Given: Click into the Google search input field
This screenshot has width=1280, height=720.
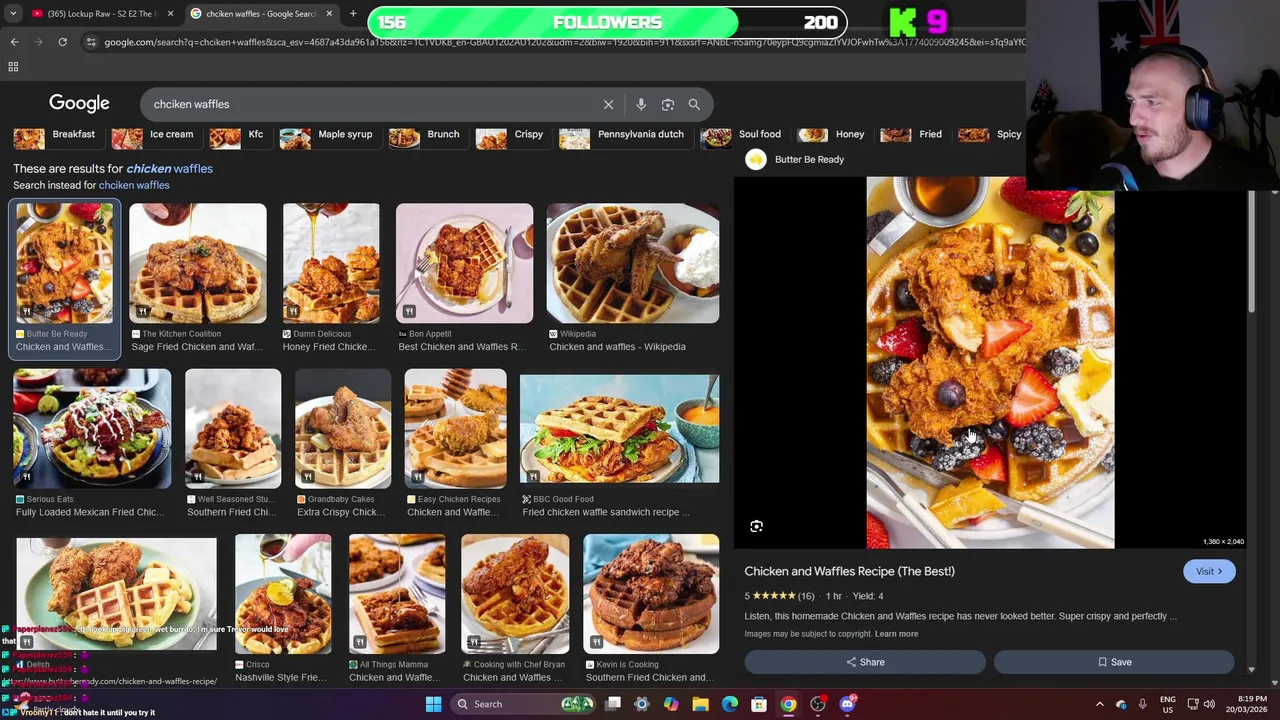Looking at the screenshot, I should tap(370, 104).
